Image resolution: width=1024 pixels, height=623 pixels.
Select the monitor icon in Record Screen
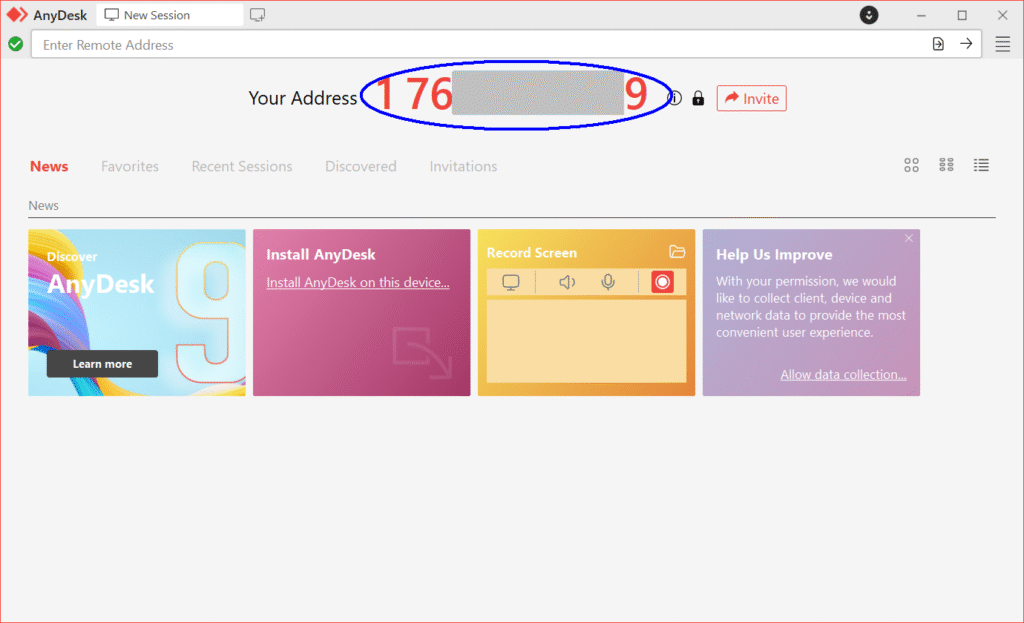pyautogui.click(x=511, y=283)
